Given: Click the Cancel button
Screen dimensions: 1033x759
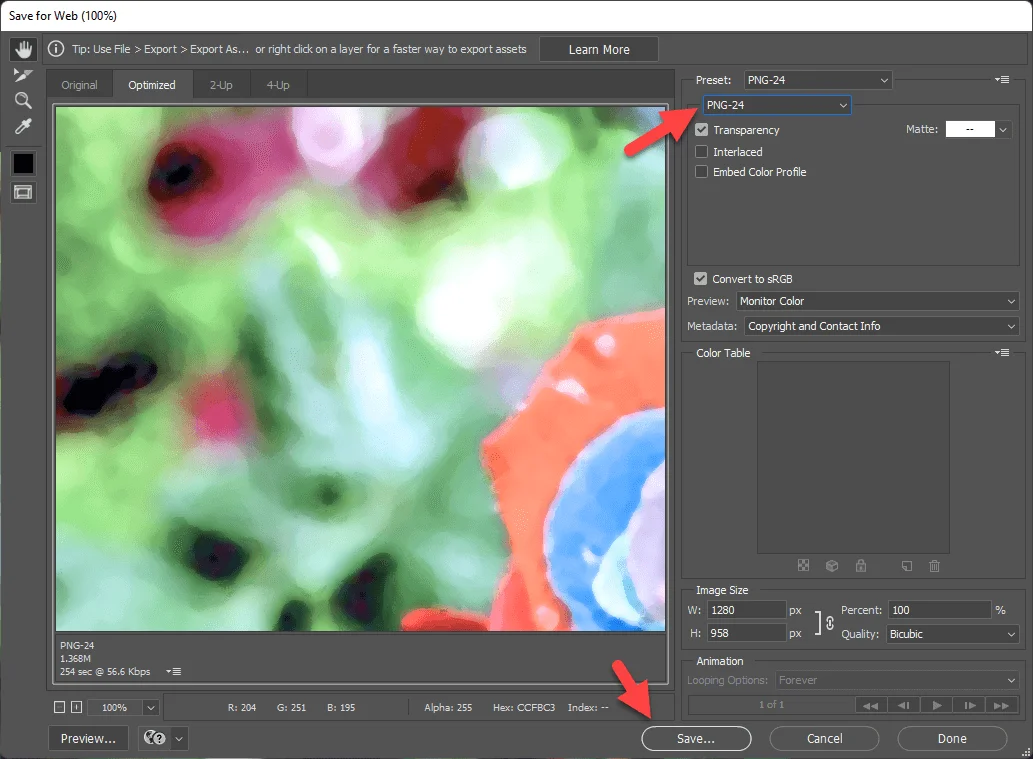Looking at the screenshot, I should coord(824,739).
